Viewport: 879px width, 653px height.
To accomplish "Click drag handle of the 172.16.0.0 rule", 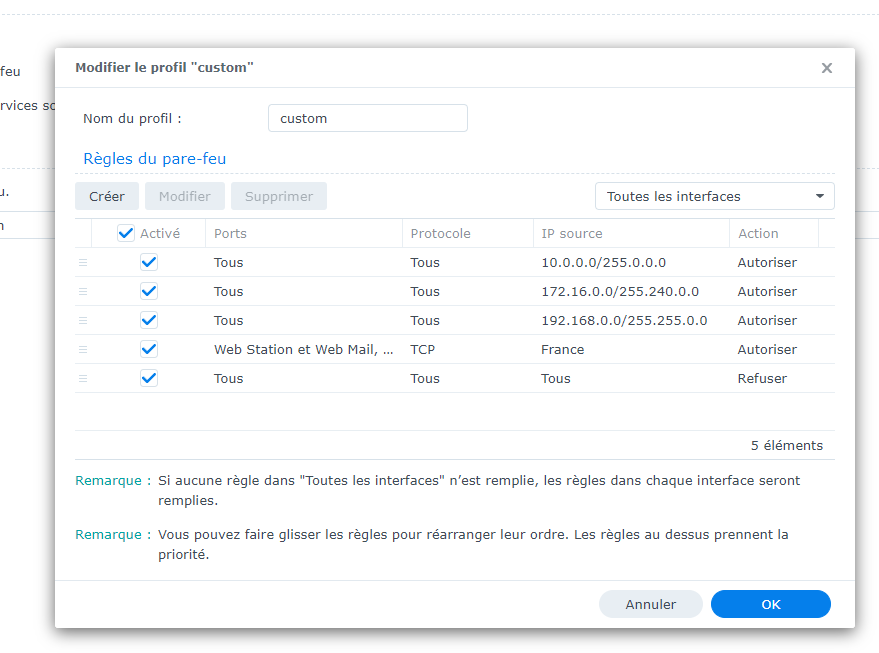I will [x=83, y=291].
